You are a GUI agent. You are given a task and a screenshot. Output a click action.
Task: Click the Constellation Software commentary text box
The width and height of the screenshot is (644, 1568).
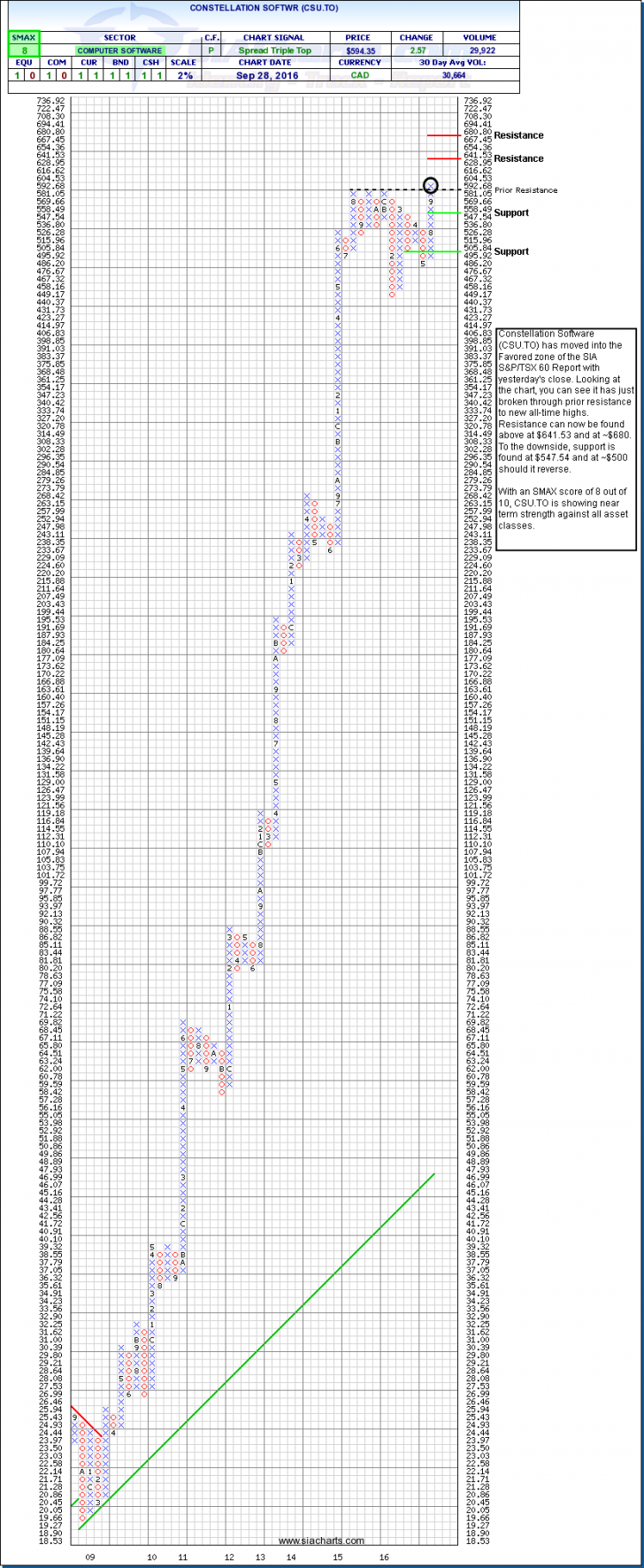(x=566, y=433)
